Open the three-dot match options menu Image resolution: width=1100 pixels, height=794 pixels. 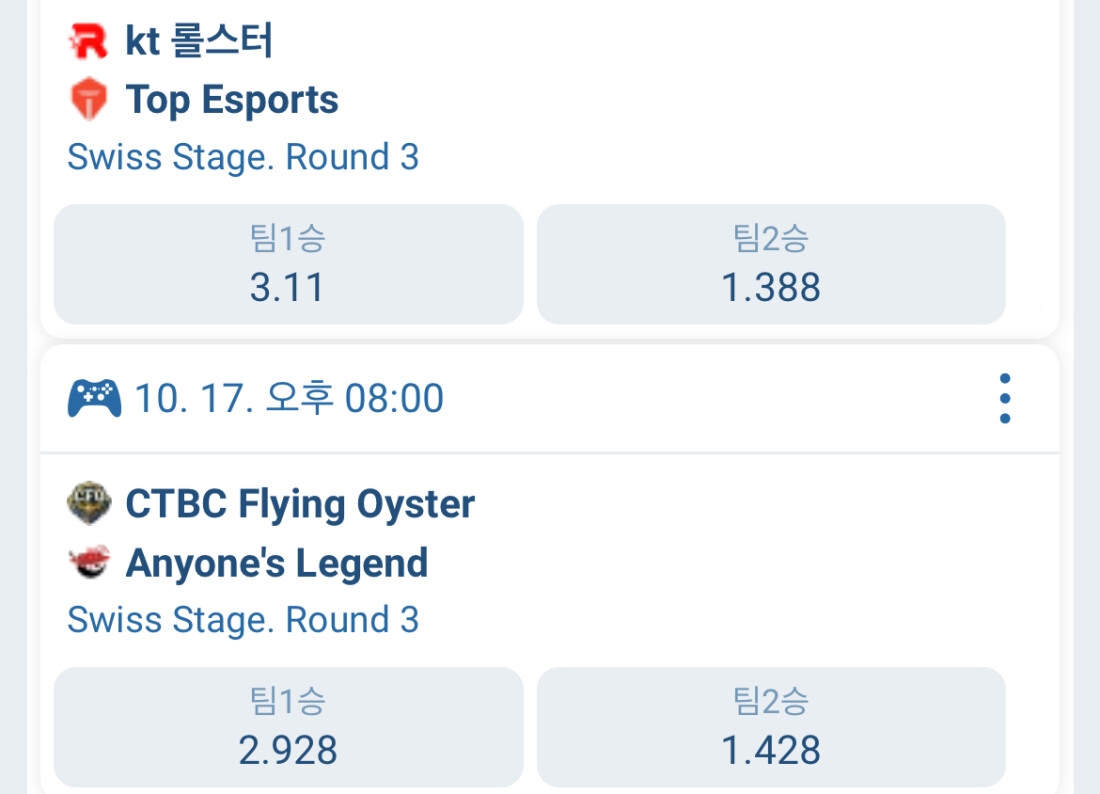pyautogui.click(x=1004, y=399)
